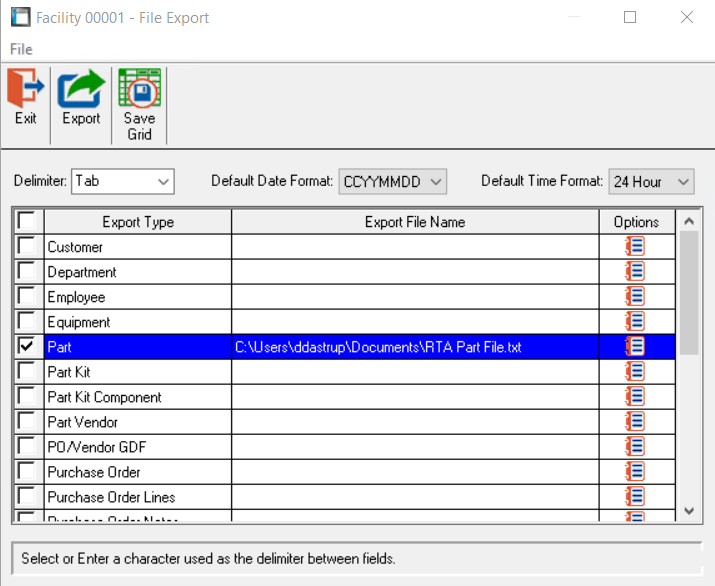
Task: Click the scrollbar down arrow
Action: pyautogui.click(x=688, y=511)
